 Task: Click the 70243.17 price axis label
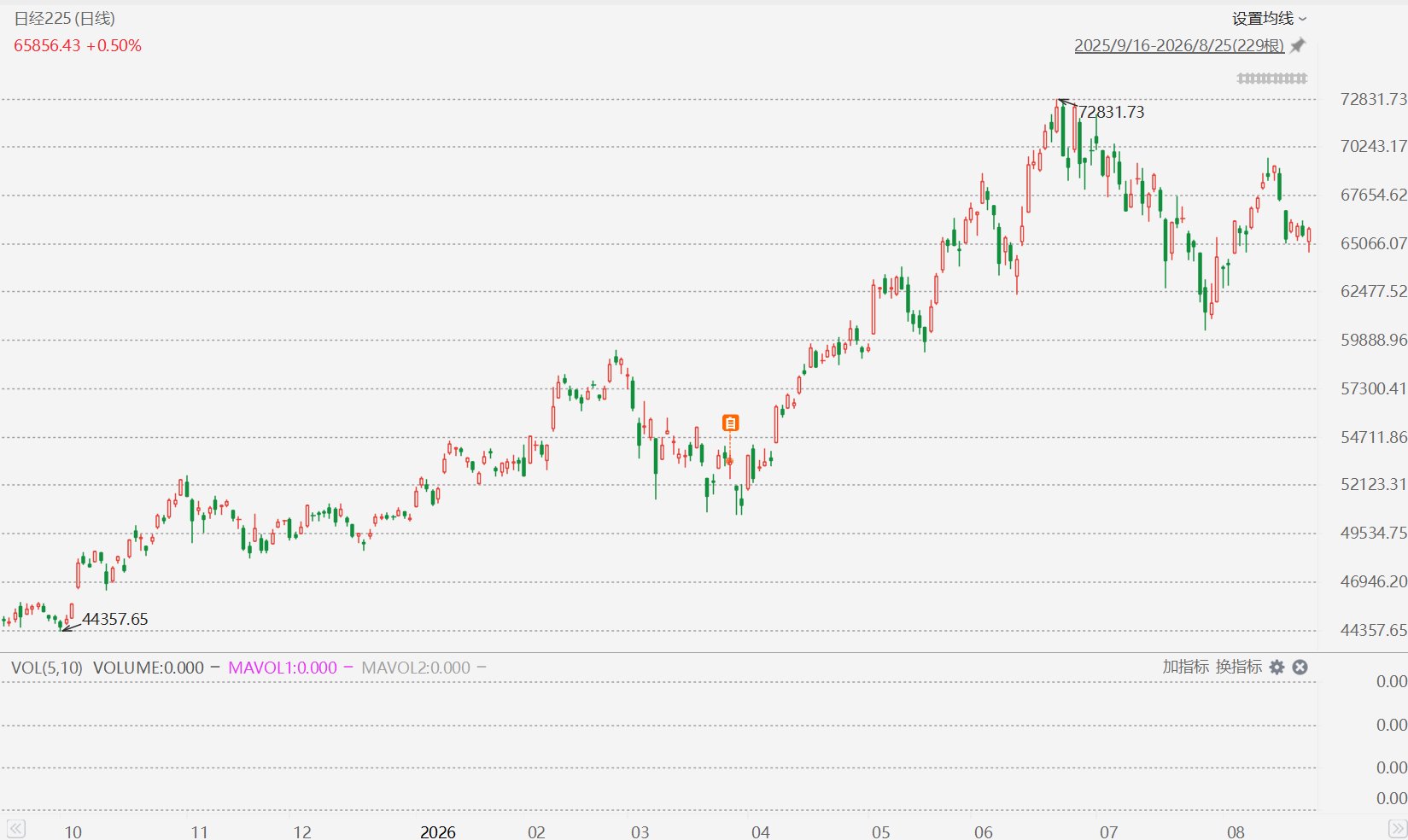(x=1373, y=146)
